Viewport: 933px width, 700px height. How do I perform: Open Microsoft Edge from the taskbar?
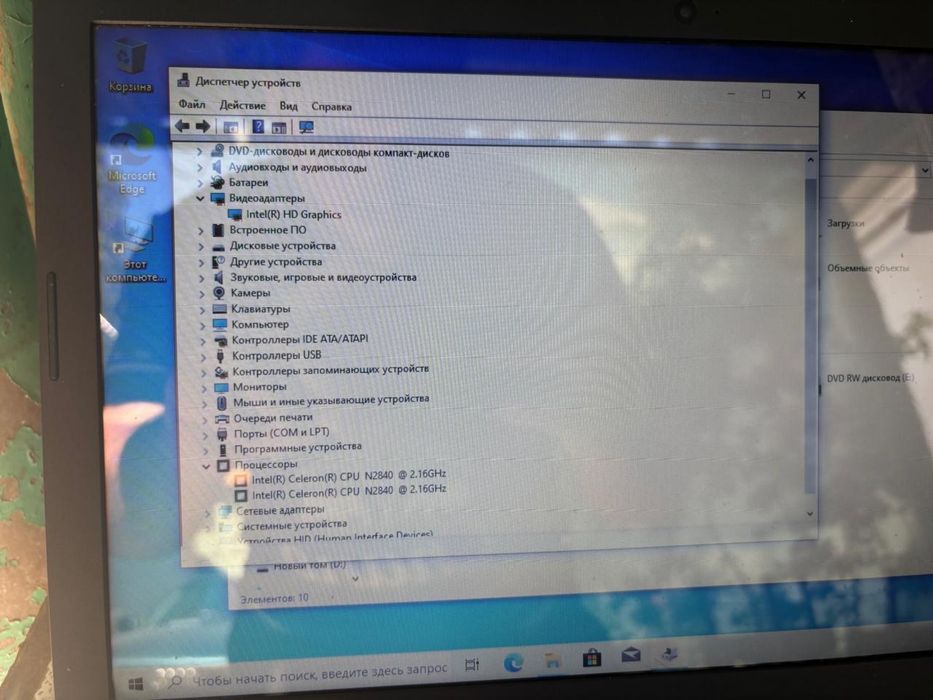[x=514, y=662]
